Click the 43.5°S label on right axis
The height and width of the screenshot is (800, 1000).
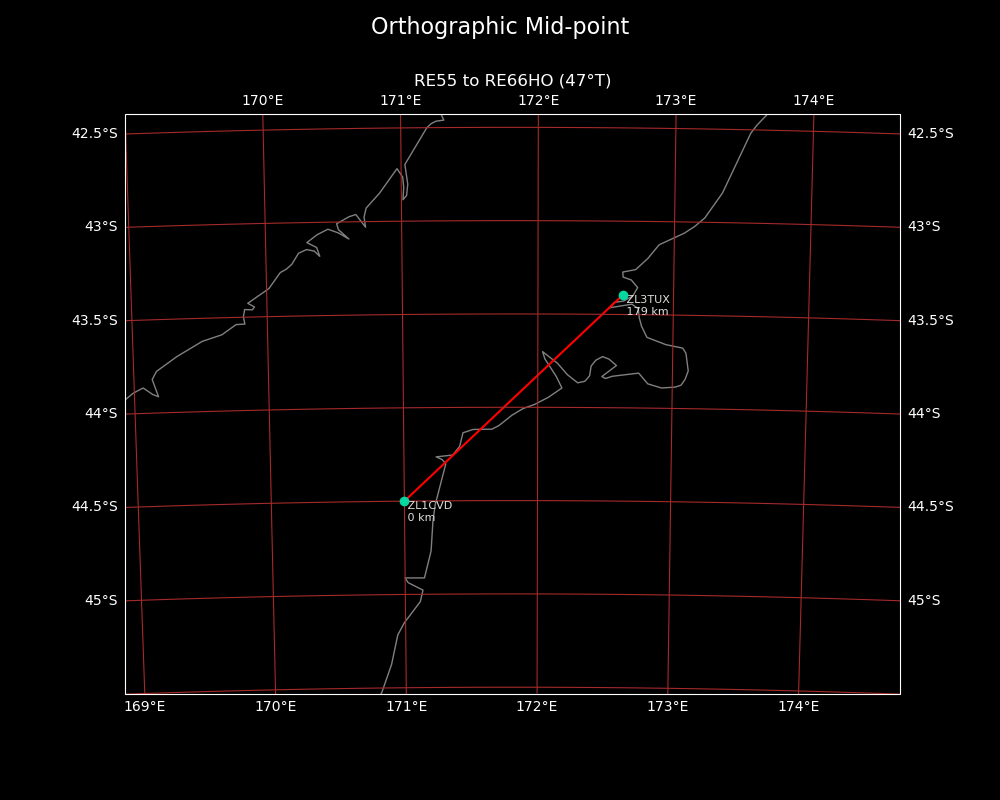click(x=930, y=321)
